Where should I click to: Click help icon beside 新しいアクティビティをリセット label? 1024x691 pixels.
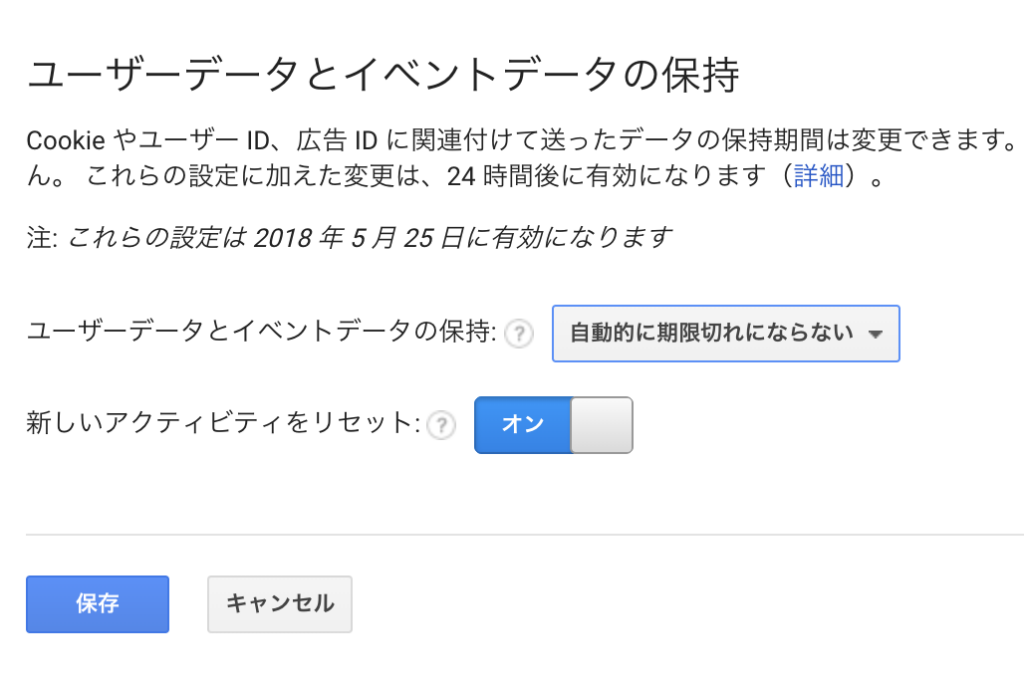(x=440, y=426)
